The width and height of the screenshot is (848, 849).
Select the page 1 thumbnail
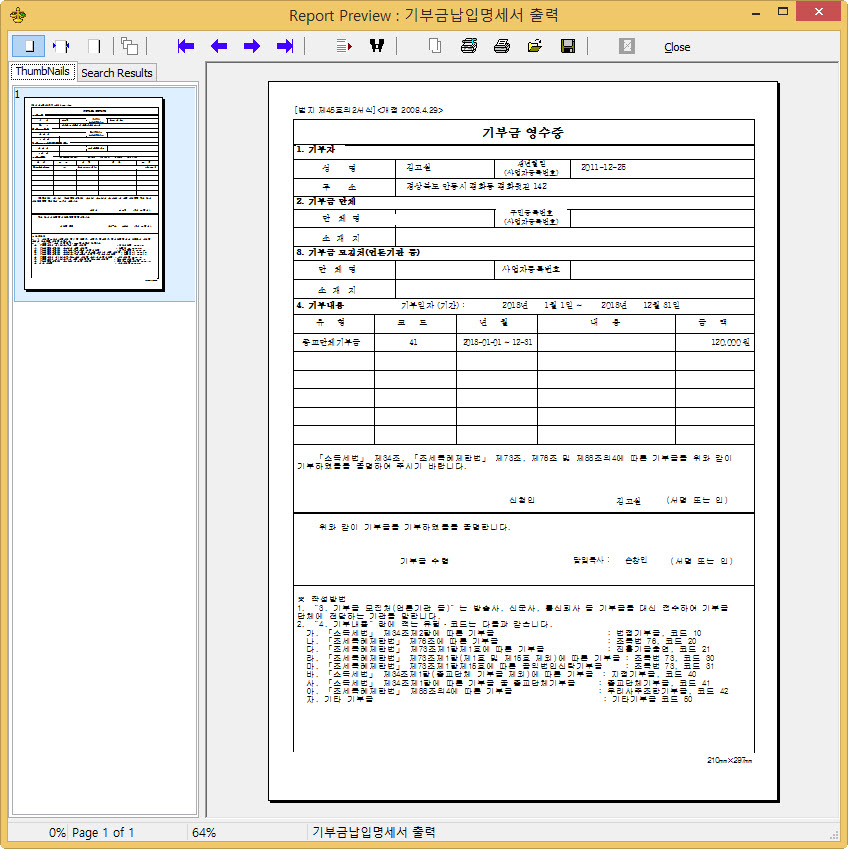click(x=94, y=194)
